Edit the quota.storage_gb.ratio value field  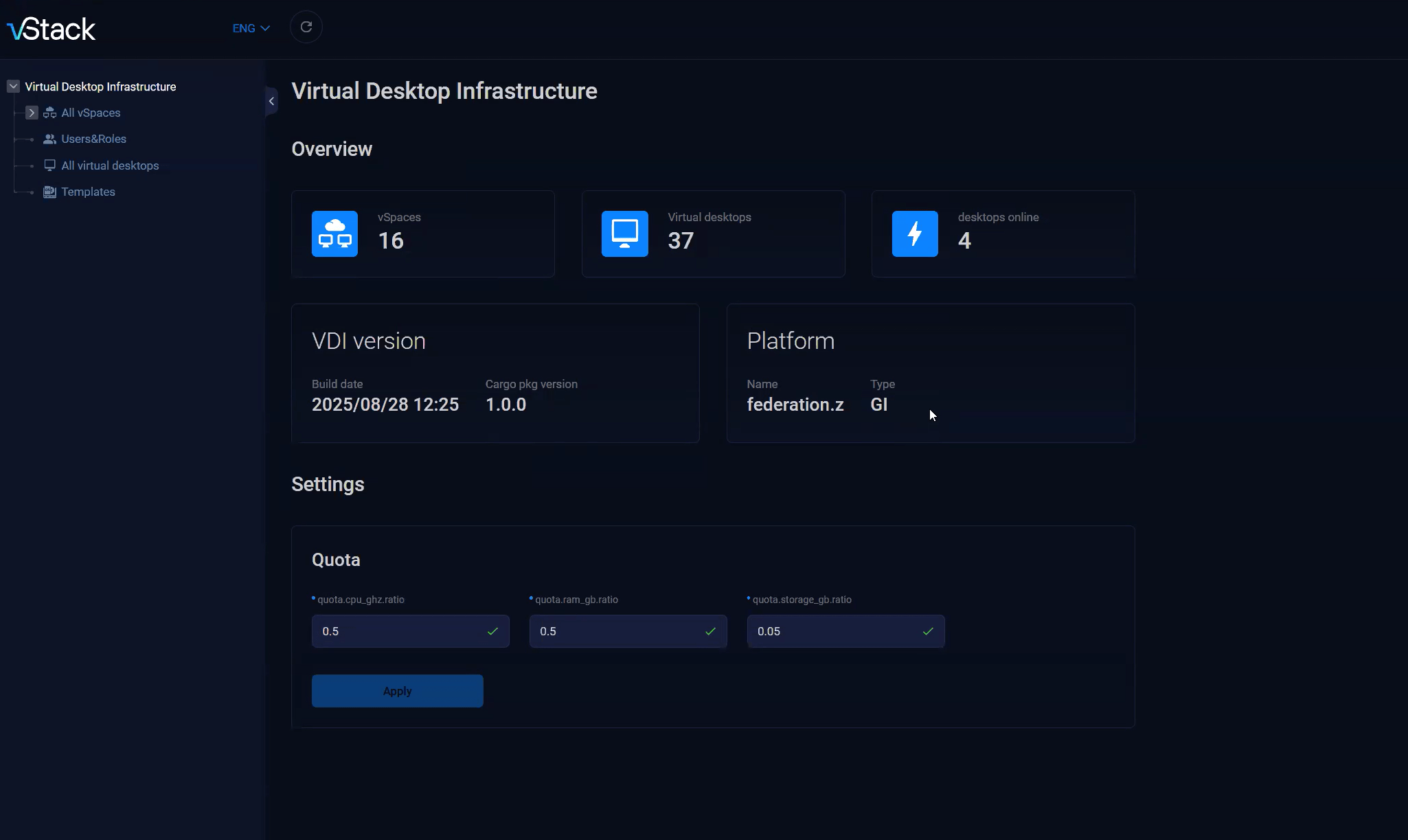pyautogui.click(x=836, y=631)
